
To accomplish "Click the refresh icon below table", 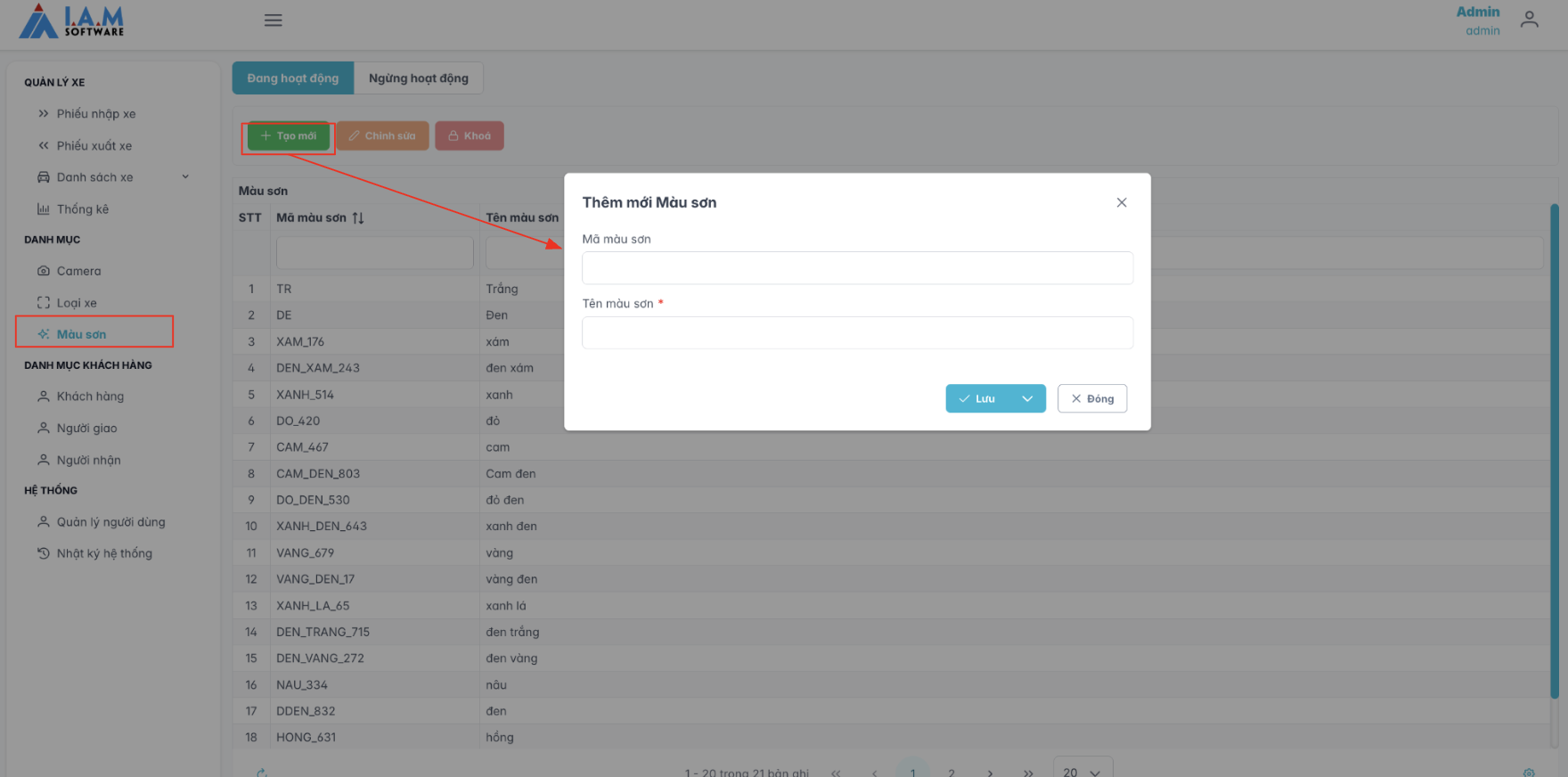I will coord(261,772).
